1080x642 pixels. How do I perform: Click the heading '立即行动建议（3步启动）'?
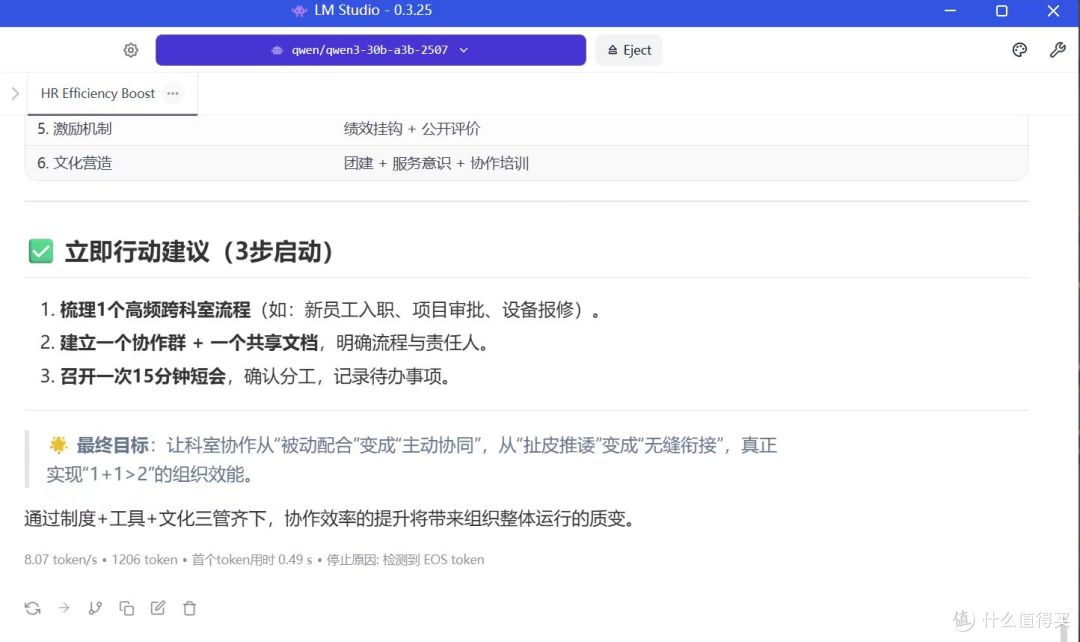[199, 251]
